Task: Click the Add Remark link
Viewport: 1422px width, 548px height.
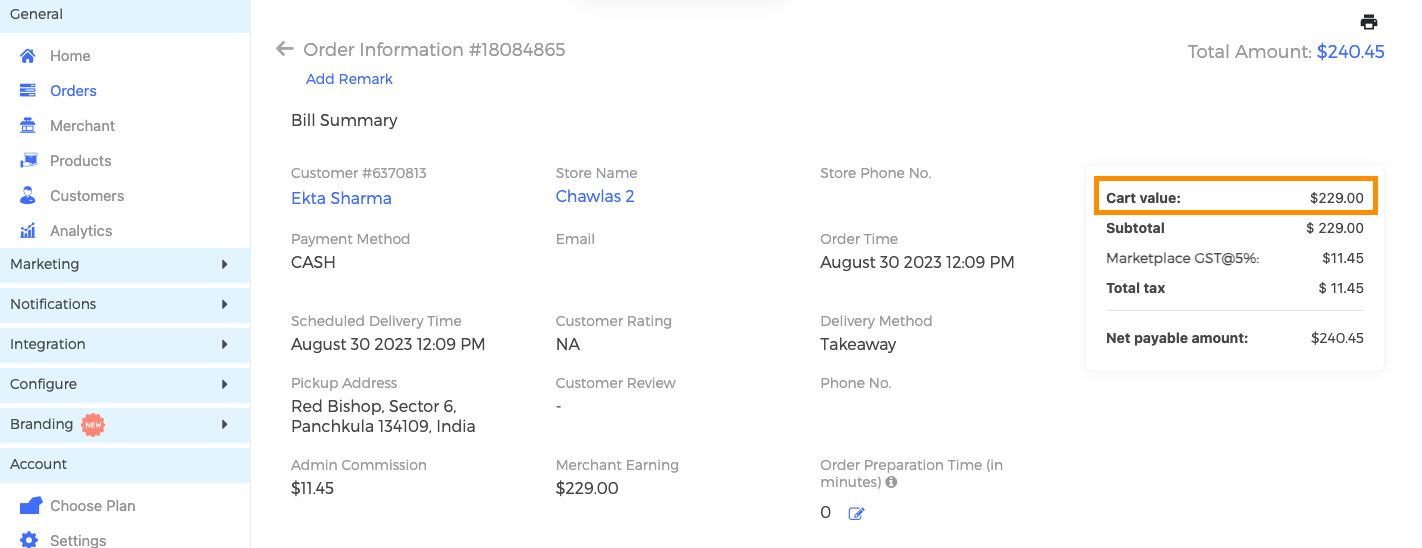Action: pos(349,79)
